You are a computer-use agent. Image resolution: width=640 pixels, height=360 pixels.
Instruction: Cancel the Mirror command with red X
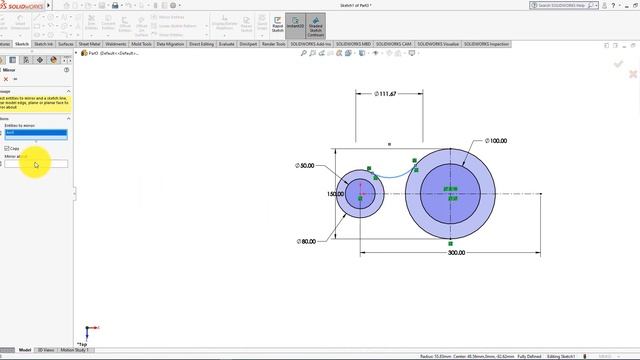6,79
